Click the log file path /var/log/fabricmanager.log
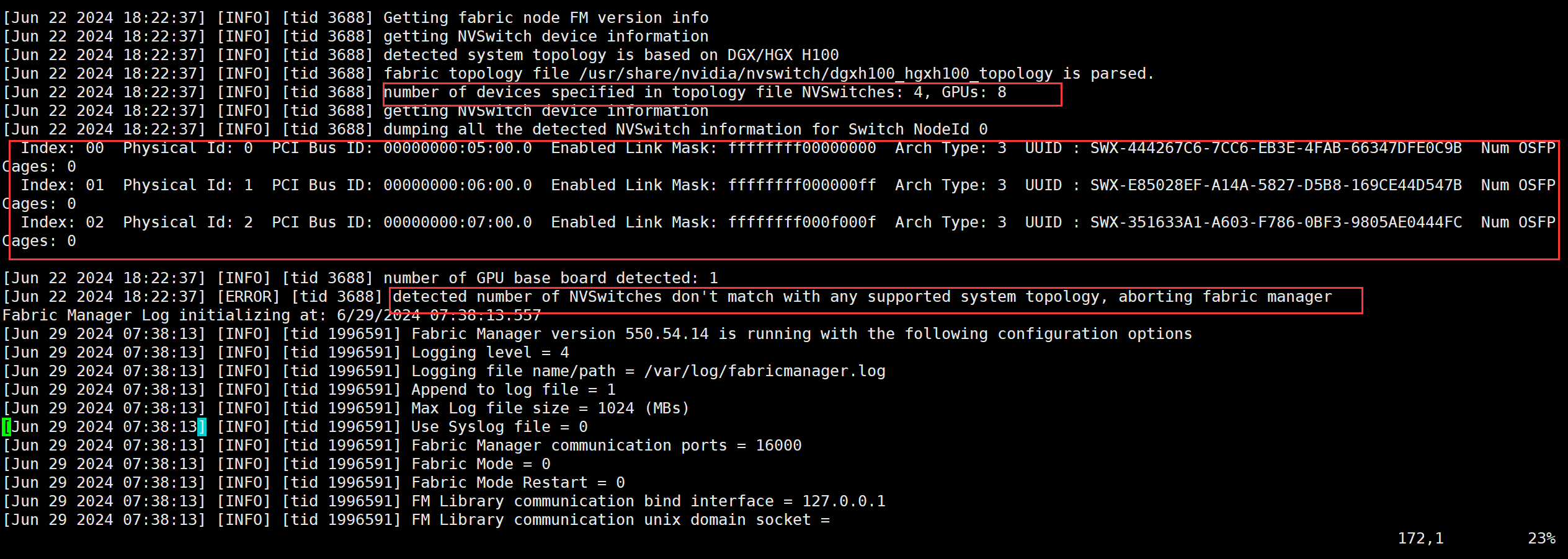Screen dimensions: 1568x559 tap(765, 371)
